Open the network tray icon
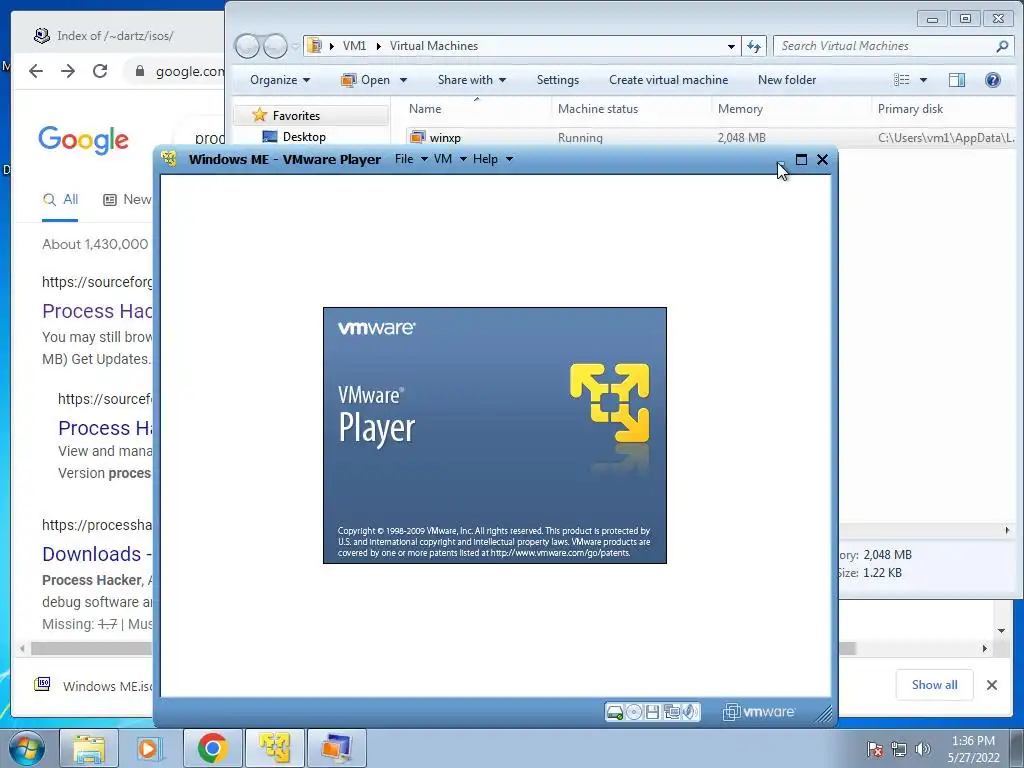 (899, 749)
